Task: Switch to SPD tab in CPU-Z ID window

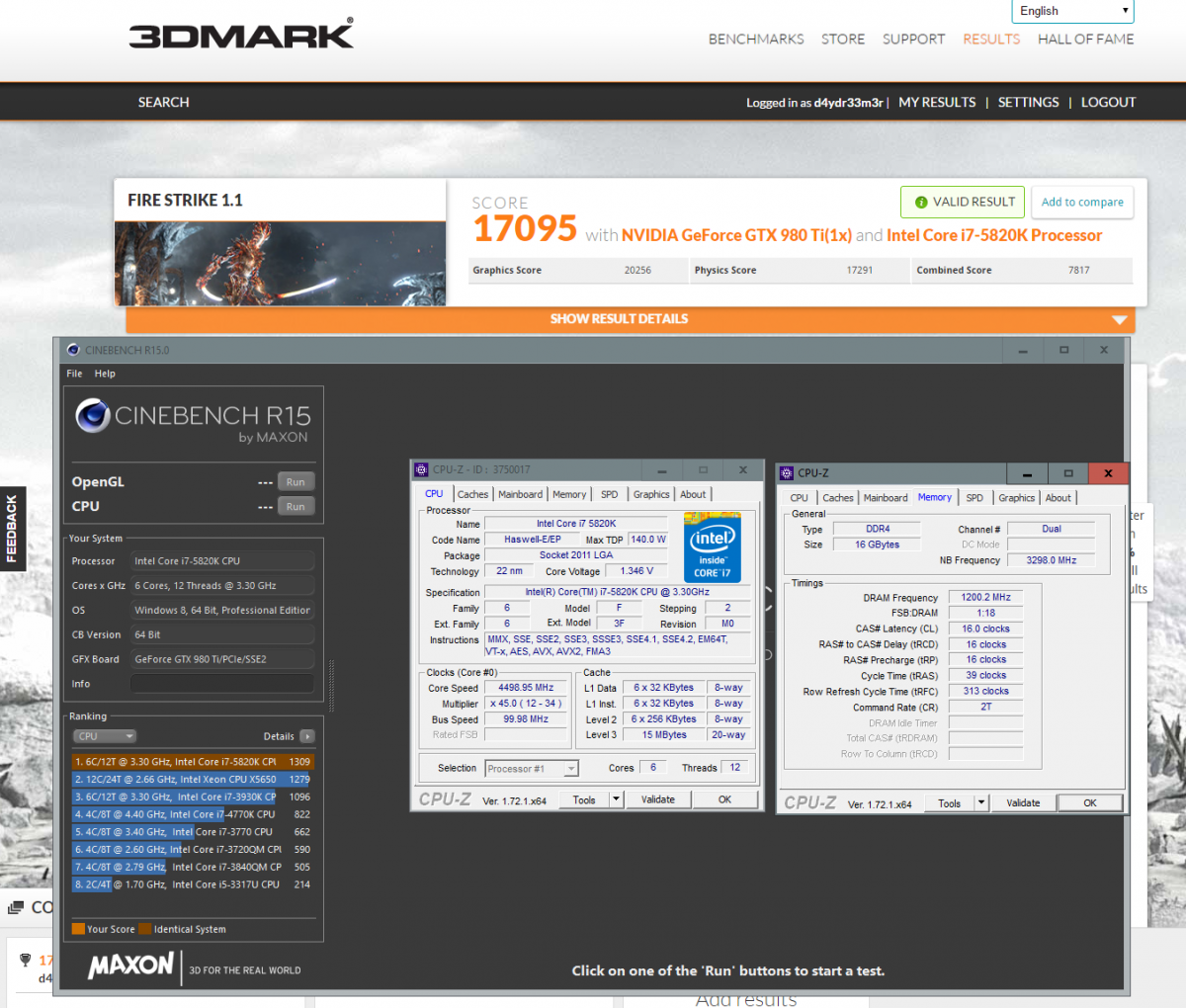Action: tap(610, 494)
